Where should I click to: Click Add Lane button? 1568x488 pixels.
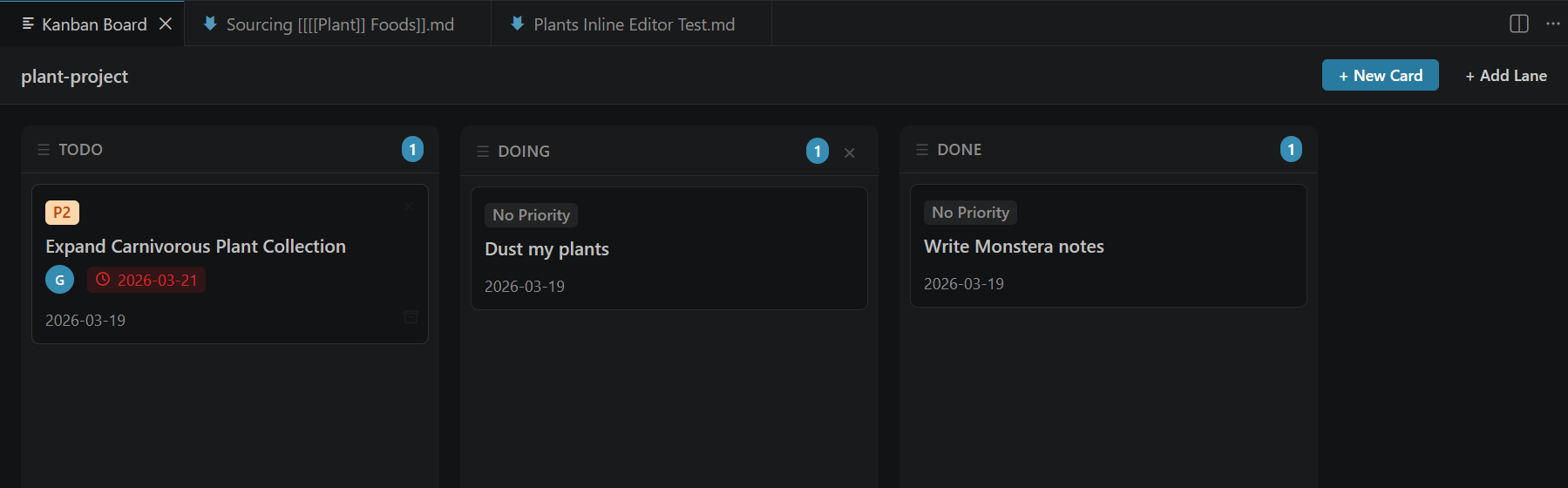click(x=1505, y=76)
